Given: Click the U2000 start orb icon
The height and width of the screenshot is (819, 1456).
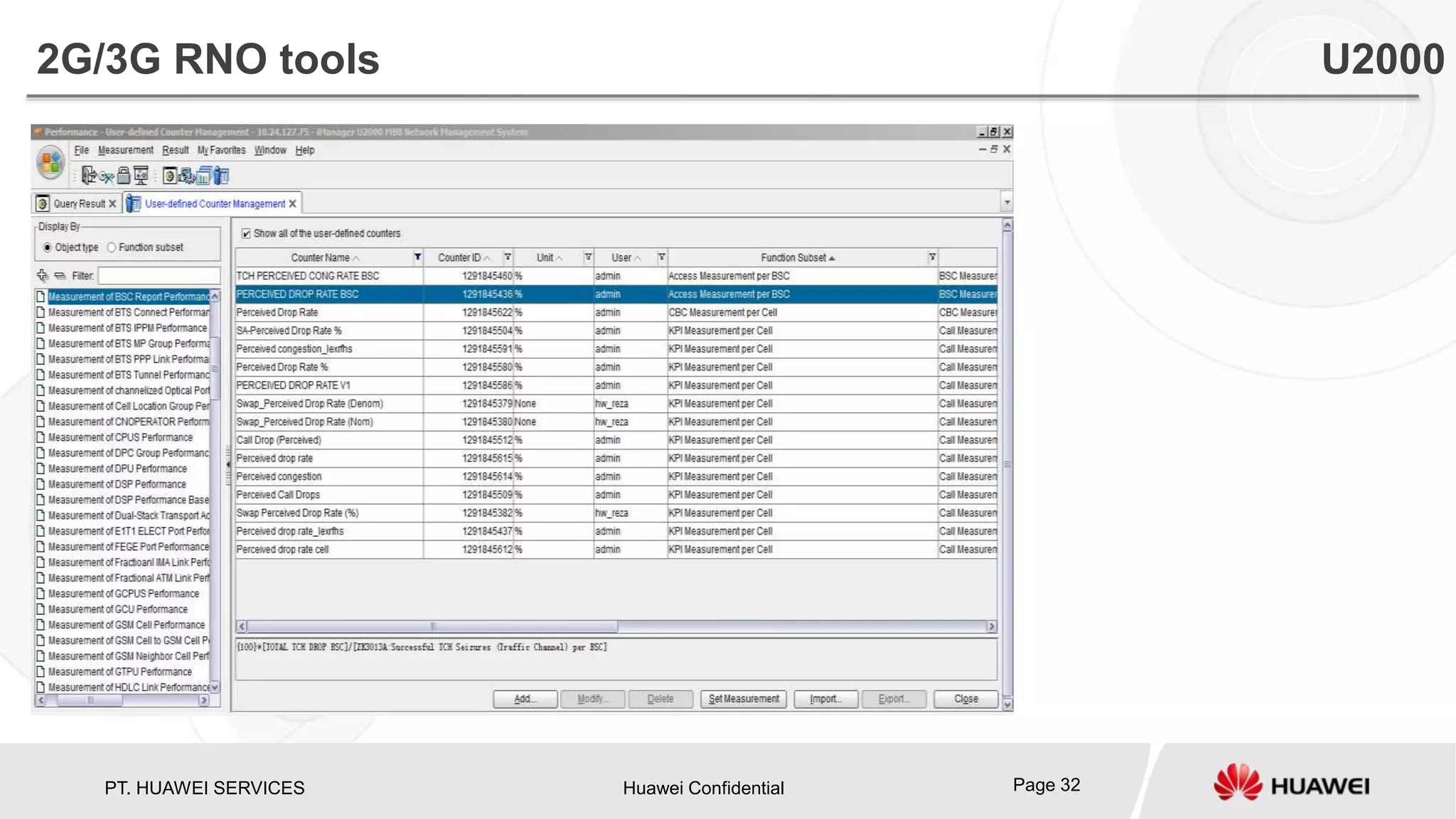Looking at the screenshot, I should (50, 163).
